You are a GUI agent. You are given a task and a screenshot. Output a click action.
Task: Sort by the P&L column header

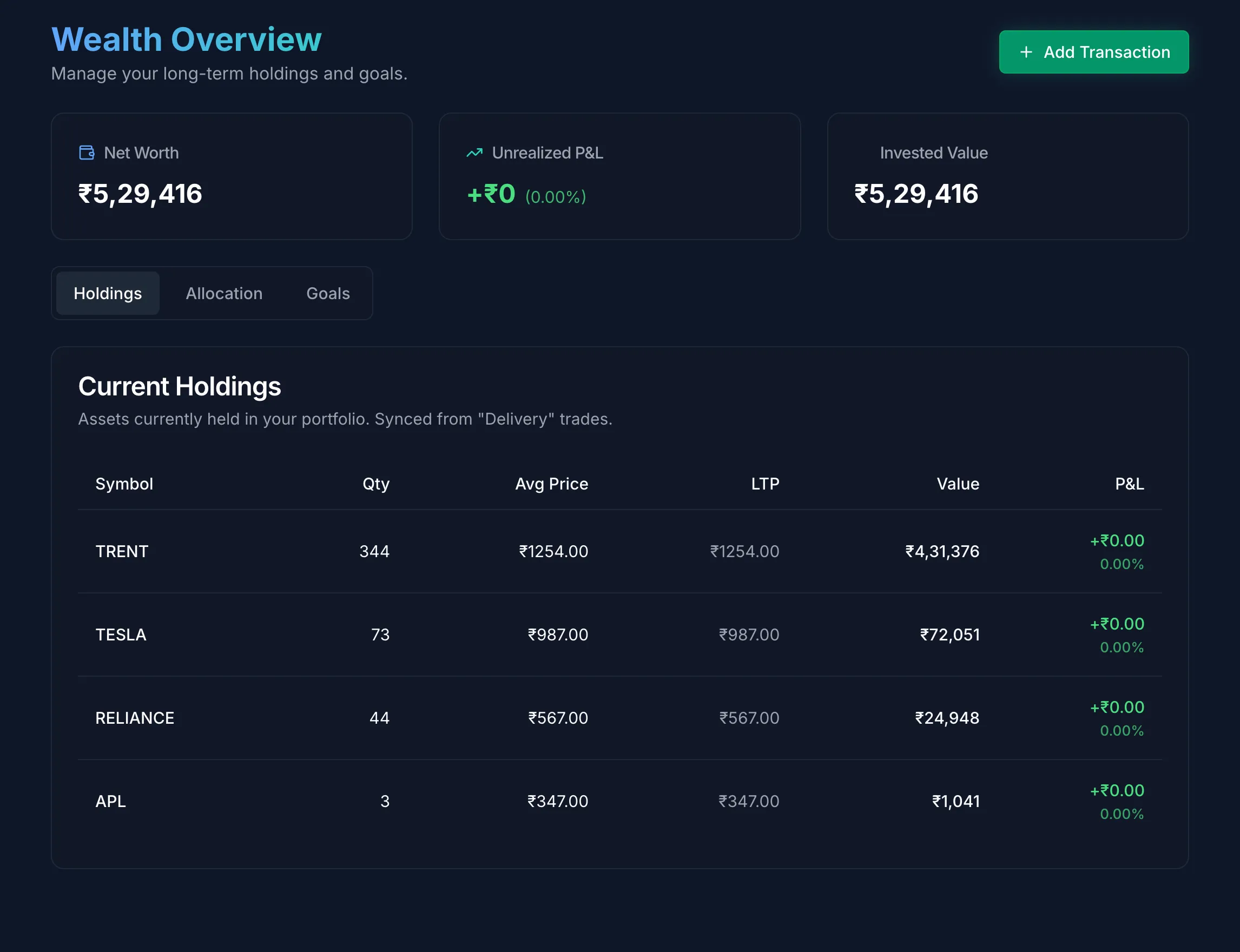[x=1129, y=484]
